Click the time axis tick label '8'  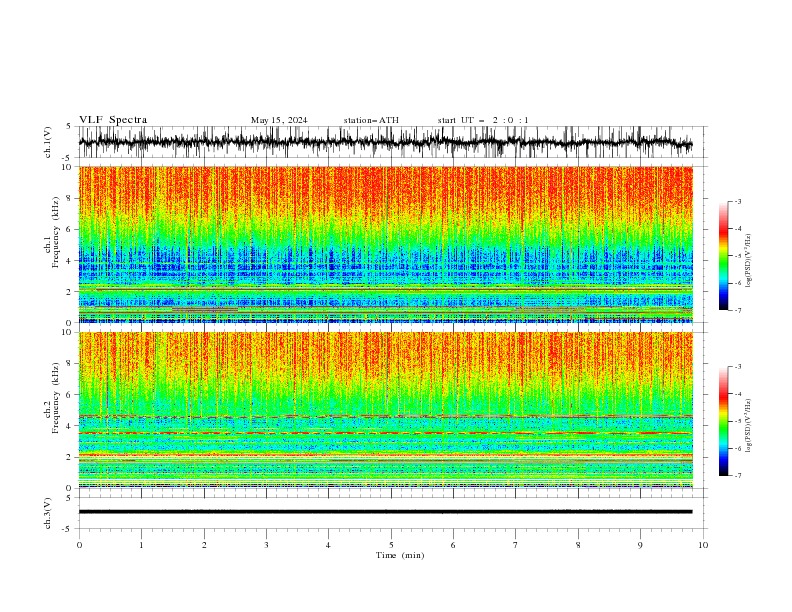[x=578, y=545]
